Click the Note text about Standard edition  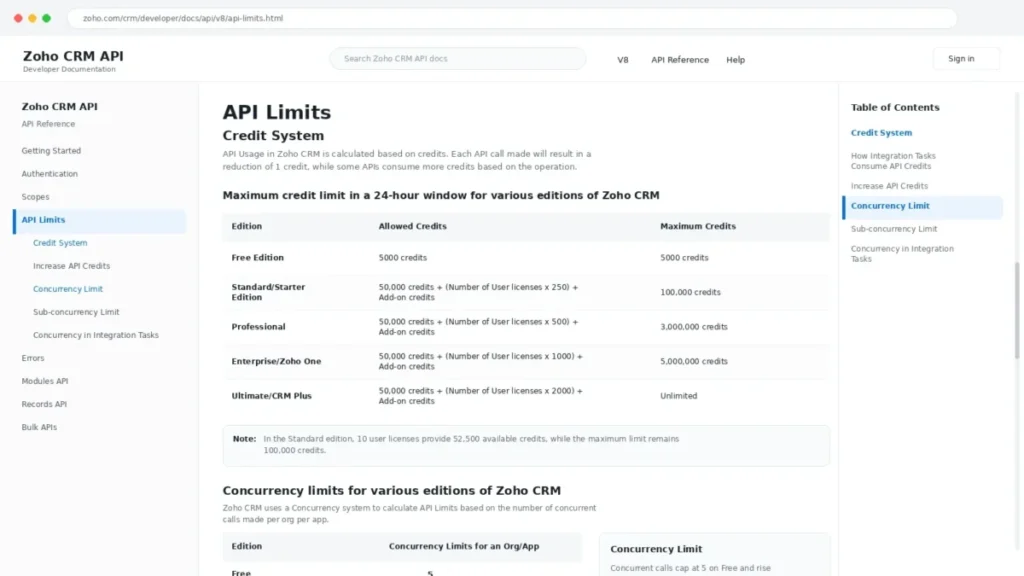click(471, 445)
